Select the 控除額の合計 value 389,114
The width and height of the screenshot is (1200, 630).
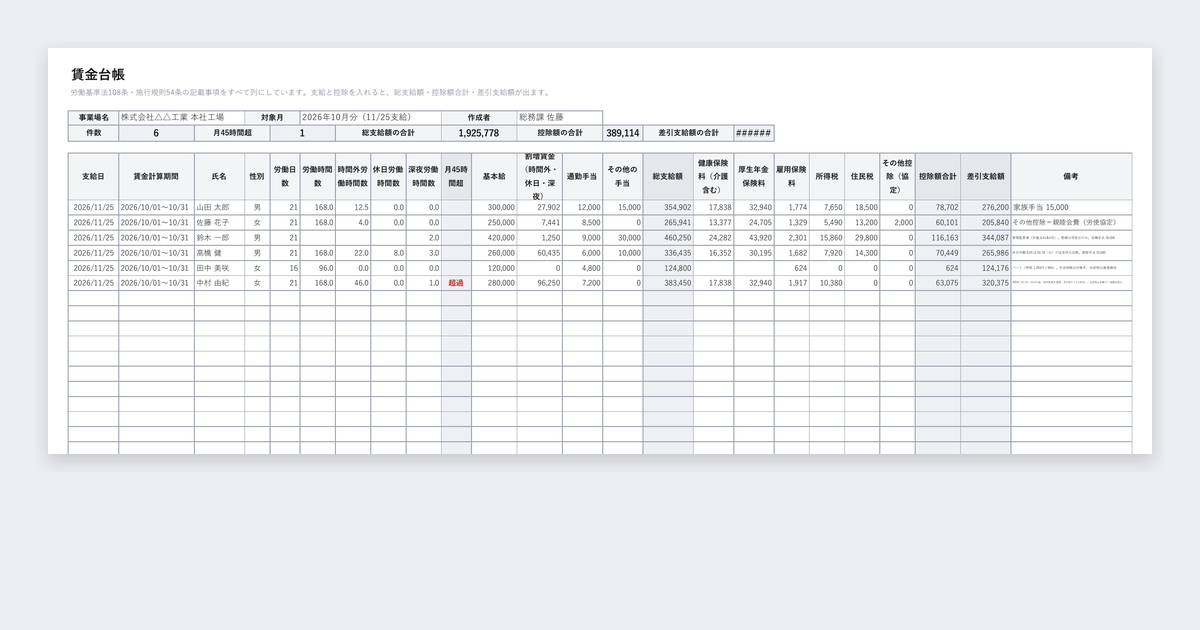click(x=622, y=133)
